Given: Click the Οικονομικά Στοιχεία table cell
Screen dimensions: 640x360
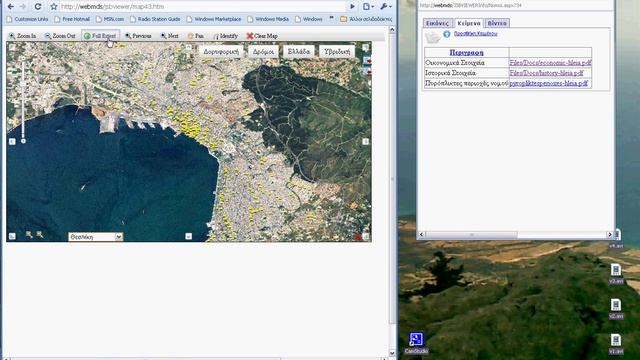Looking at the screenshot, I should [x=467, y=63].
